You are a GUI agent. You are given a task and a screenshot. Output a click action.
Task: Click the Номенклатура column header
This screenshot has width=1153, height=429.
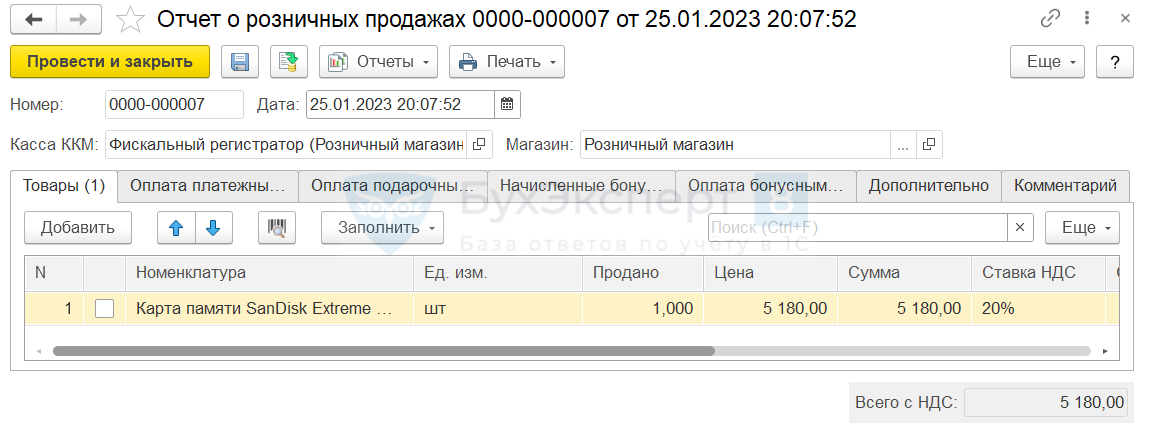pos(269,273)
